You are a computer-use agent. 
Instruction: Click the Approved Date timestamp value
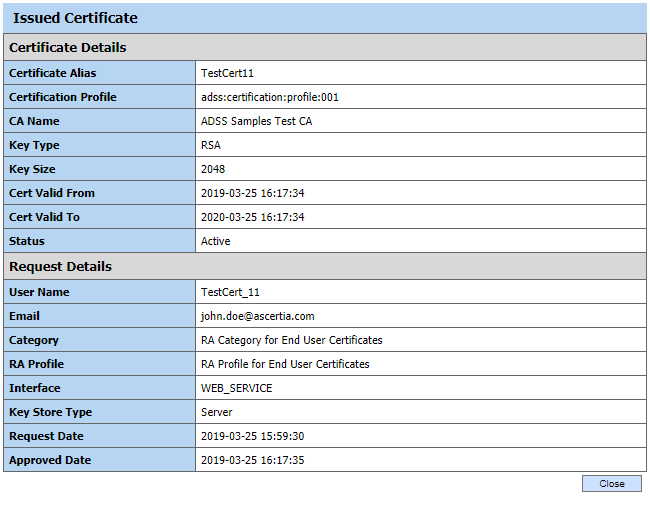252,460
